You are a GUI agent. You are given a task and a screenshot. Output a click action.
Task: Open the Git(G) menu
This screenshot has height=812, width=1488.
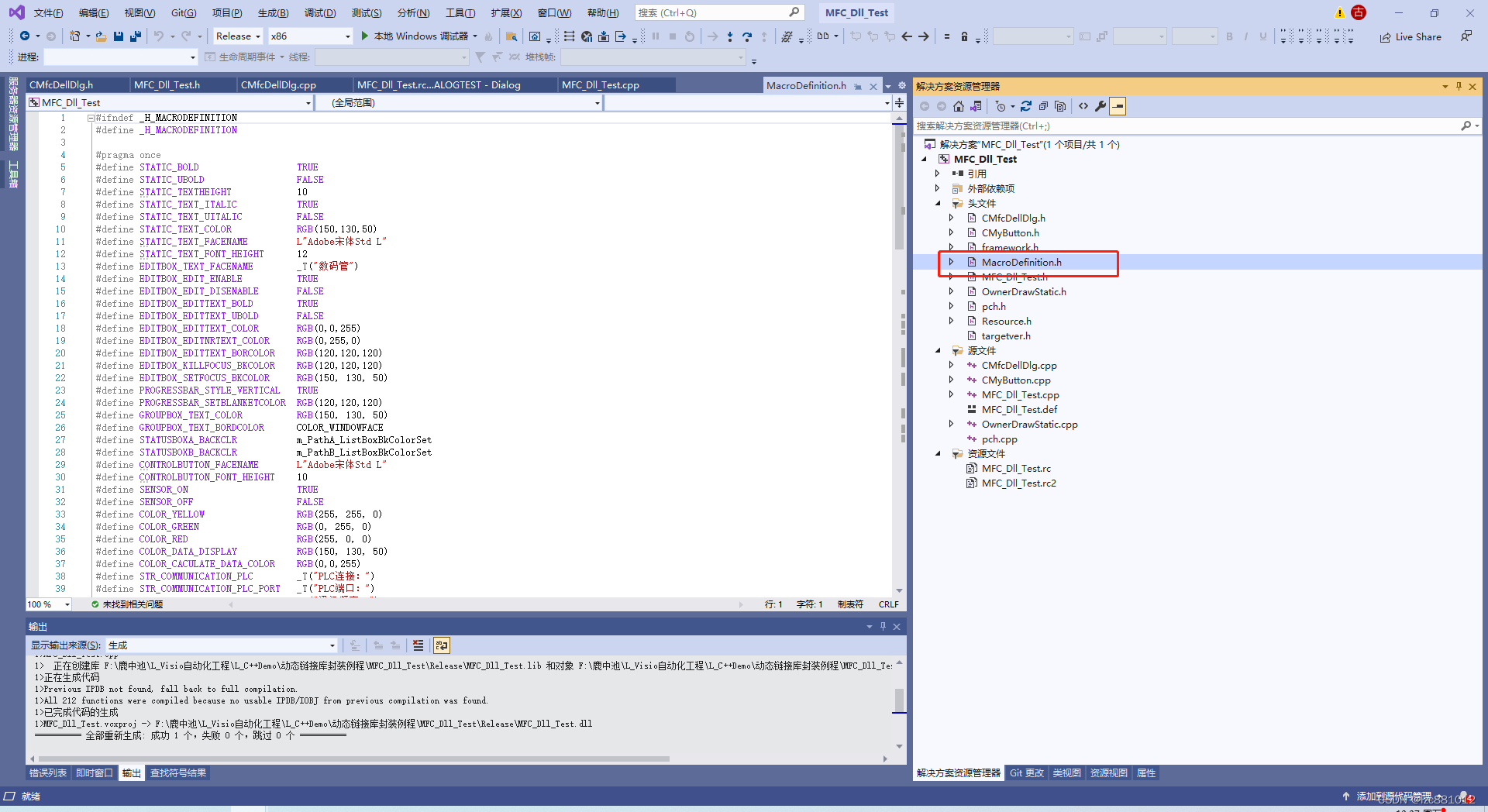coord(184,13)
